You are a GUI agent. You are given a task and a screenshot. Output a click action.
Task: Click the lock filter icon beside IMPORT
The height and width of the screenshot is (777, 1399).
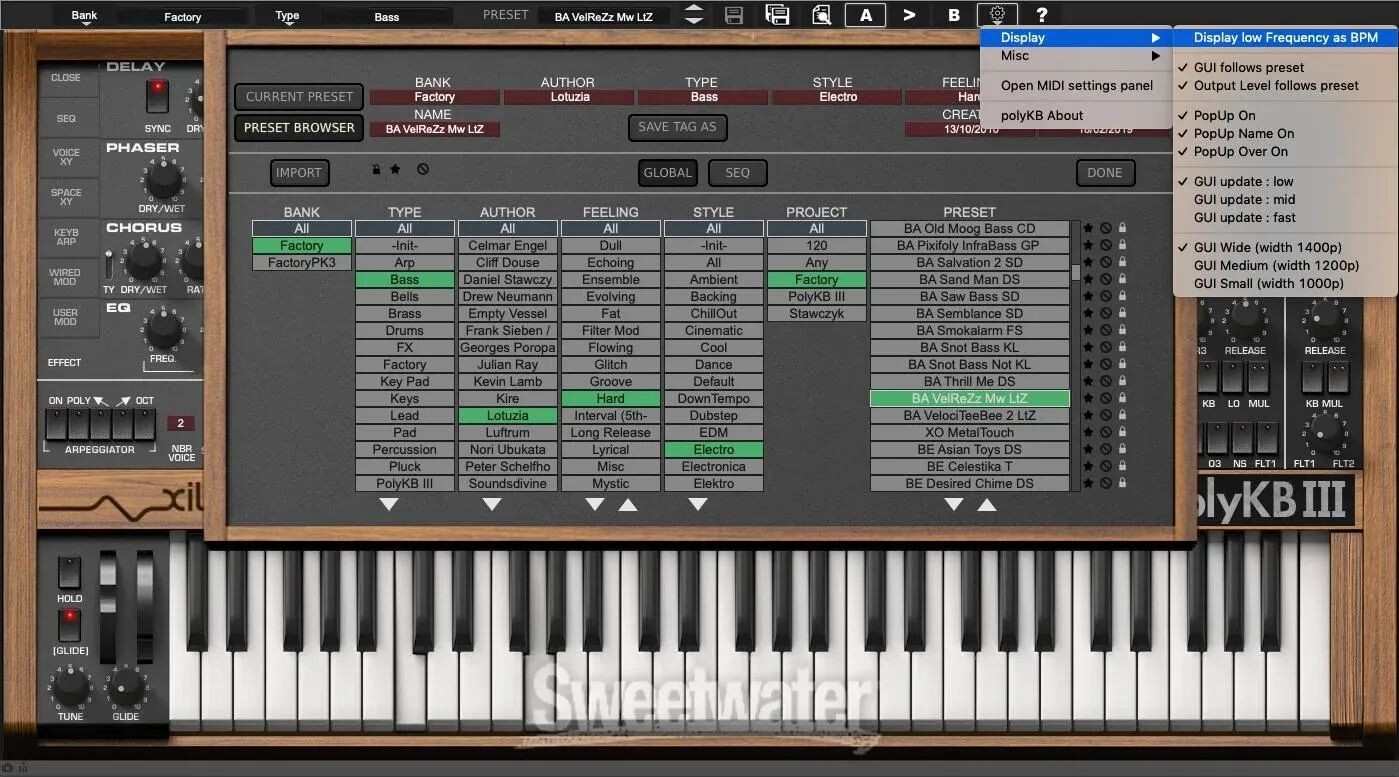[x=376, y=170]
